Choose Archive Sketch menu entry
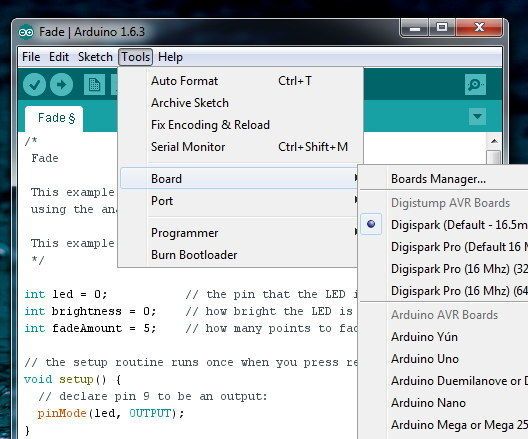Image resolution: width=528 pixels, height=439 pixels. [241, 103]
